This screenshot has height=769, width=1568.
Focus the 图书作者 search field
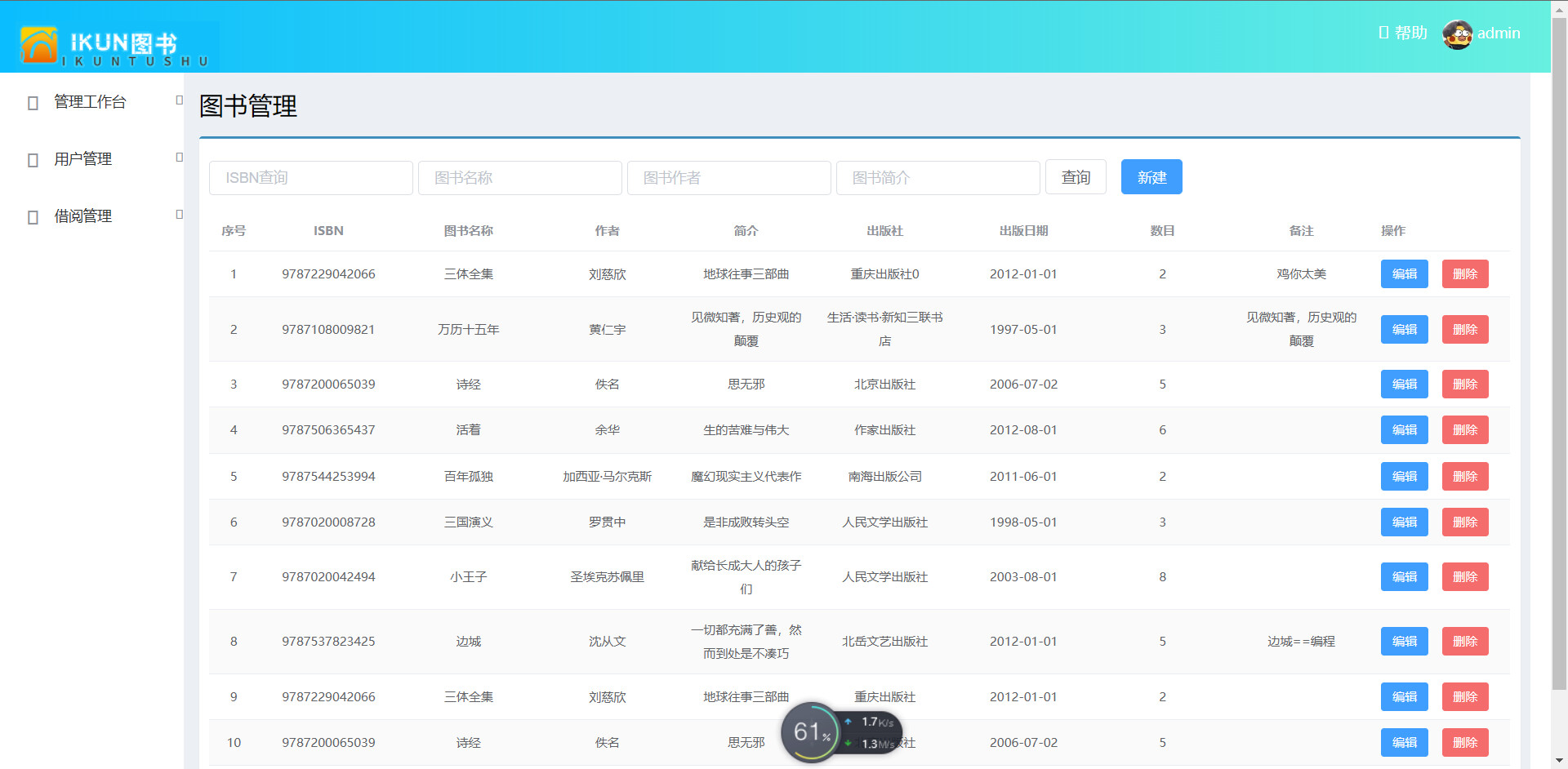[x=729, y=178]
